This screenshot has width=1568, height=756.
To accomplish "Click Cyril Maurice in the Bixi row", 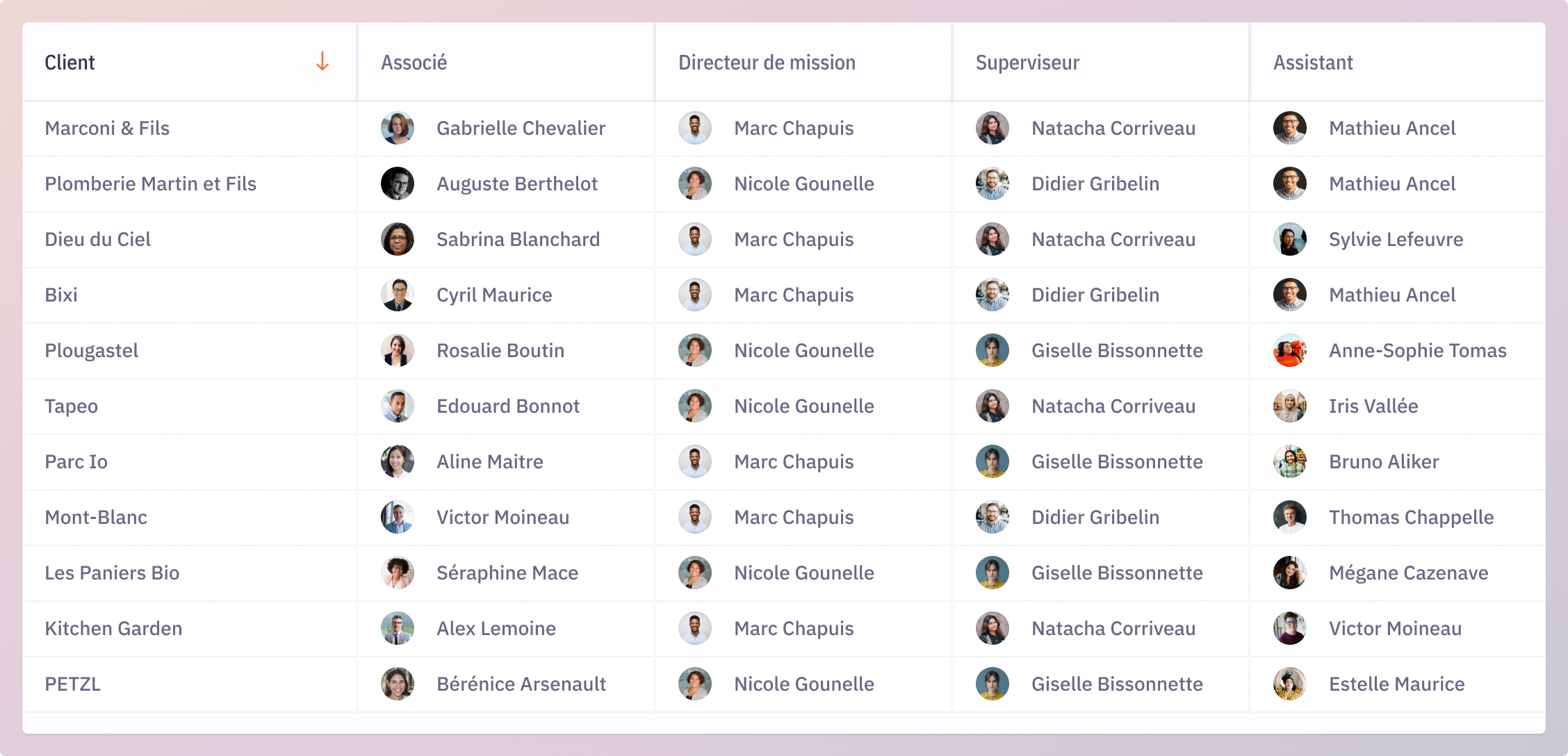I will pos(494,295).
